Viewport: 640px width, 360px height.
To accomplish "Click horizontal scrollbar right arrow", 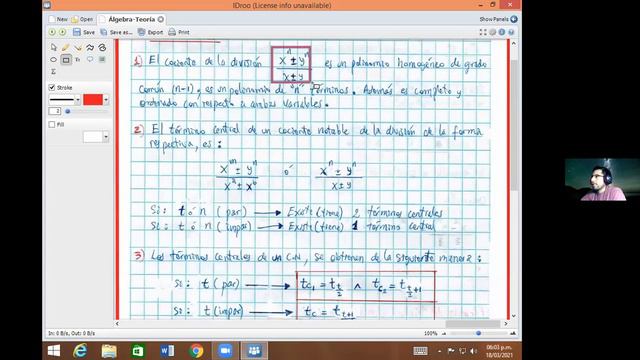I will [506, 324].
